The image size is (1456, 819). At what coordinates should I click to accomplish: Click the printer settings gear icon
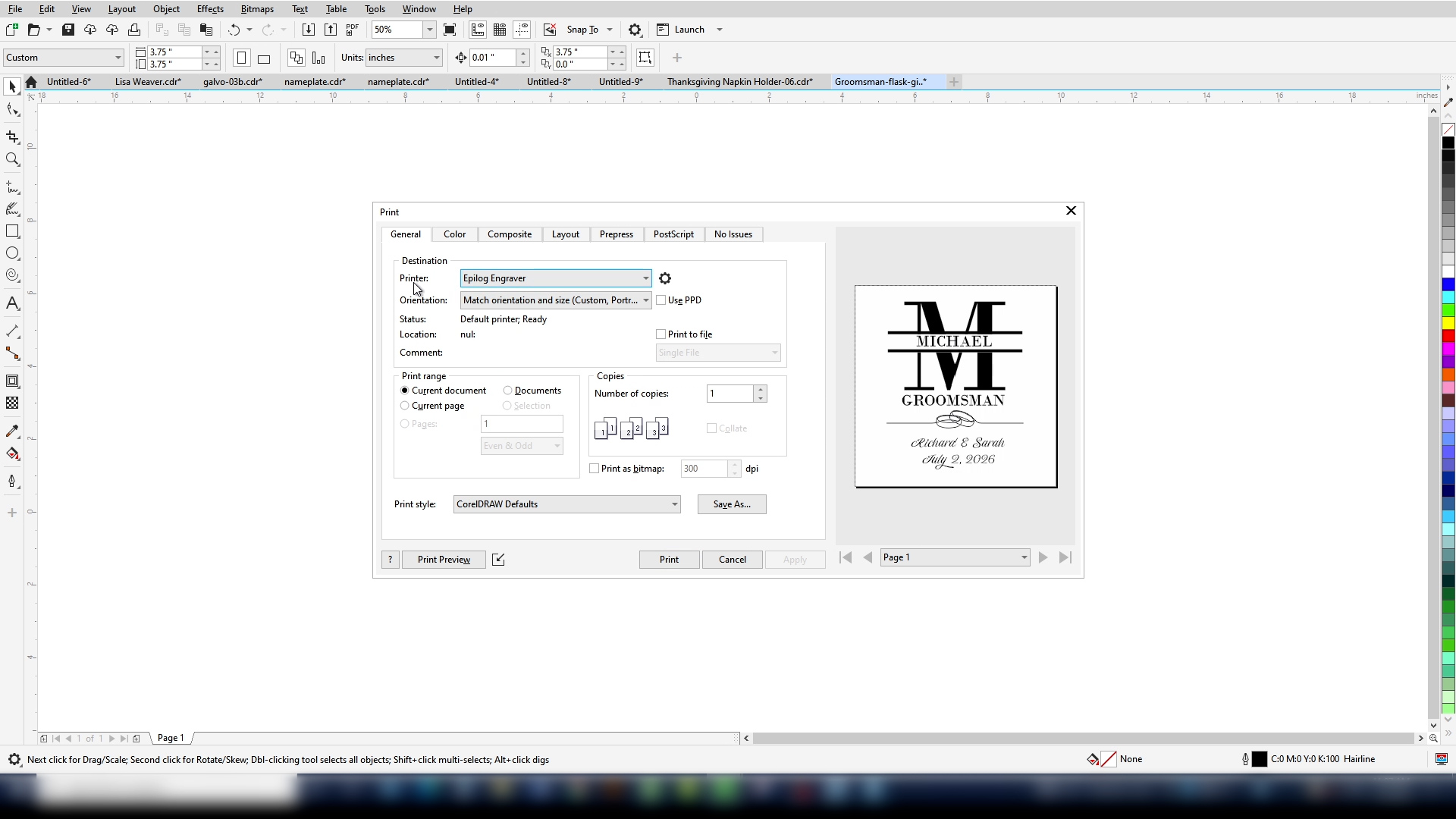point(665,278)
